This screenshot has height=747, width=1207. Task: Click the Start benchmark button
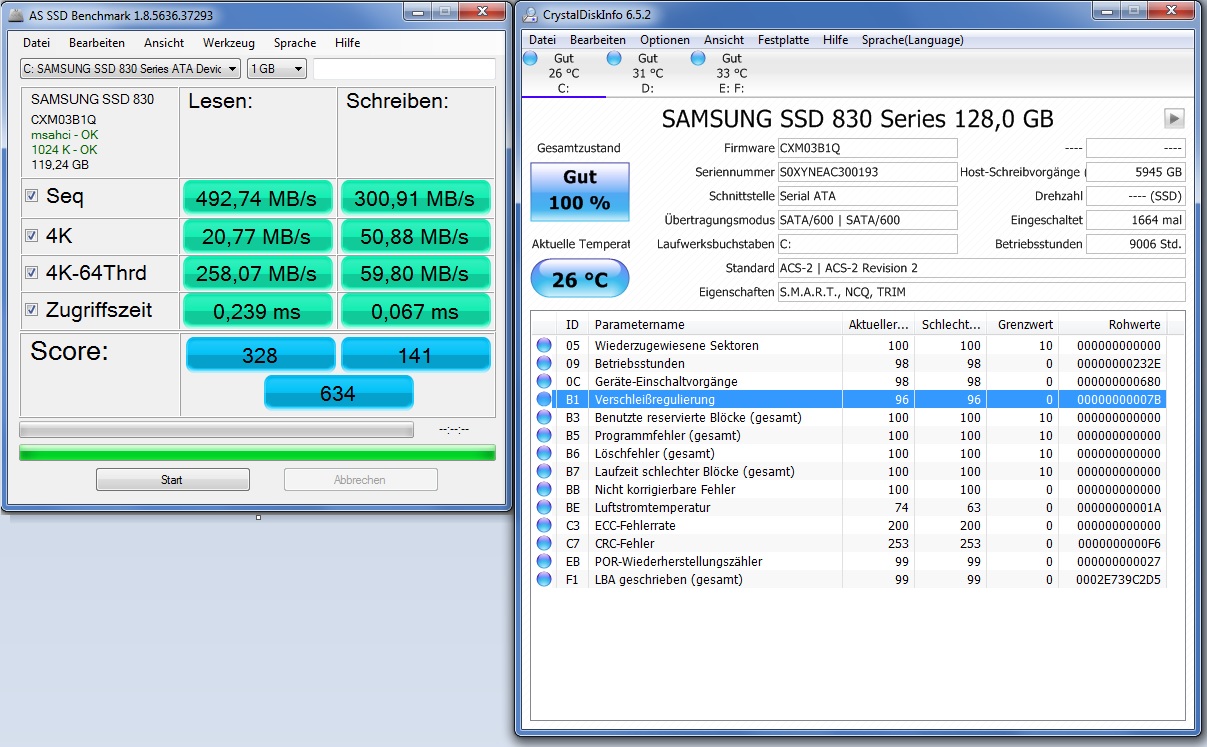point(172,480)
